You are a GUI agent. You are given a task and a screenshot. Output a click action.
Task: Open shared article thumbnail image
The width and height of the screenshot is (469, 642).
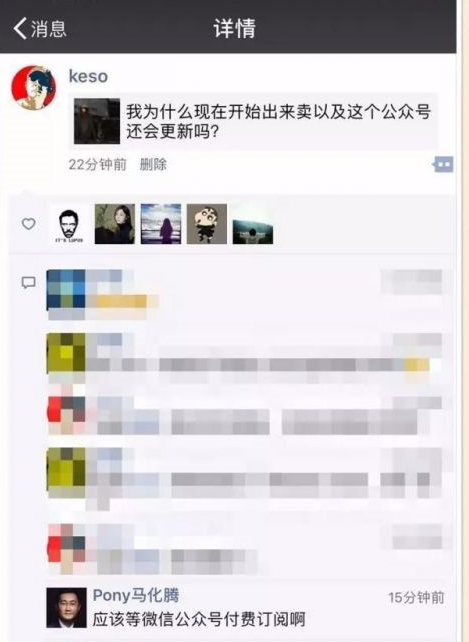pos(97,121)
